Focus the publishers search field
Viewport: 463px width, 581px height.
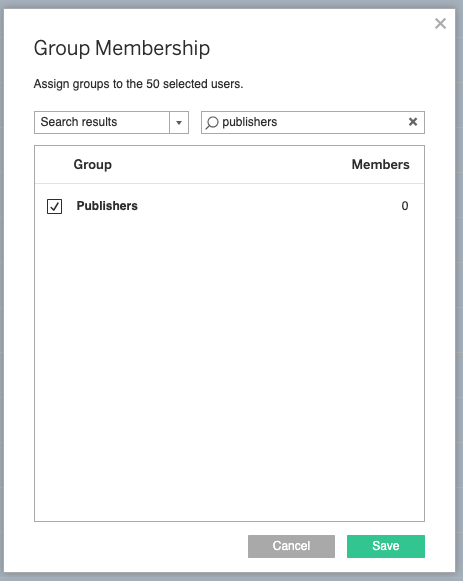point(313,122)
